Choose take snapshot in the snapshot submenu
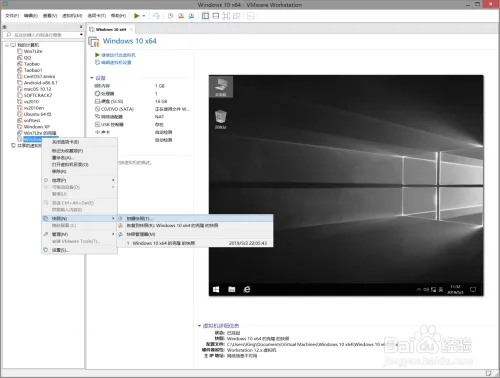Screen dimensions: 500x378 coord(195,218)
